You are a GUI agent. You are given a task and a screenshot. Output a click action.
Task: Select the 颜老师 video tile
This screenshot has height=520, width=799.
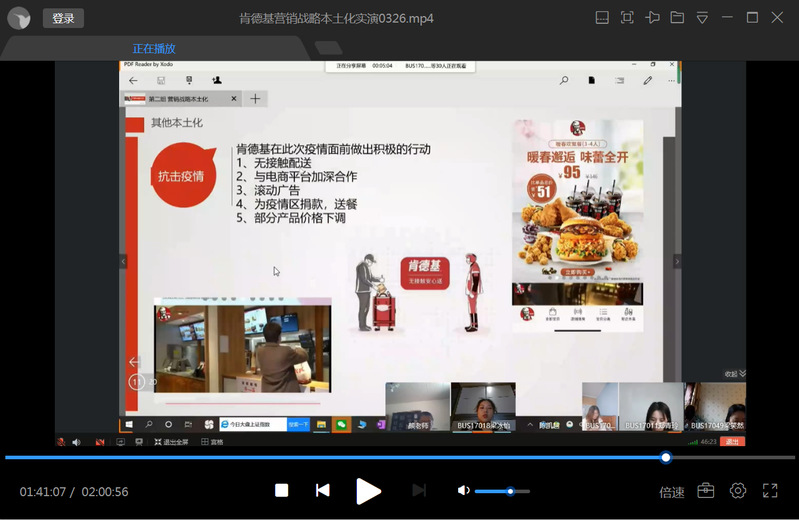[x=417, y=407]
